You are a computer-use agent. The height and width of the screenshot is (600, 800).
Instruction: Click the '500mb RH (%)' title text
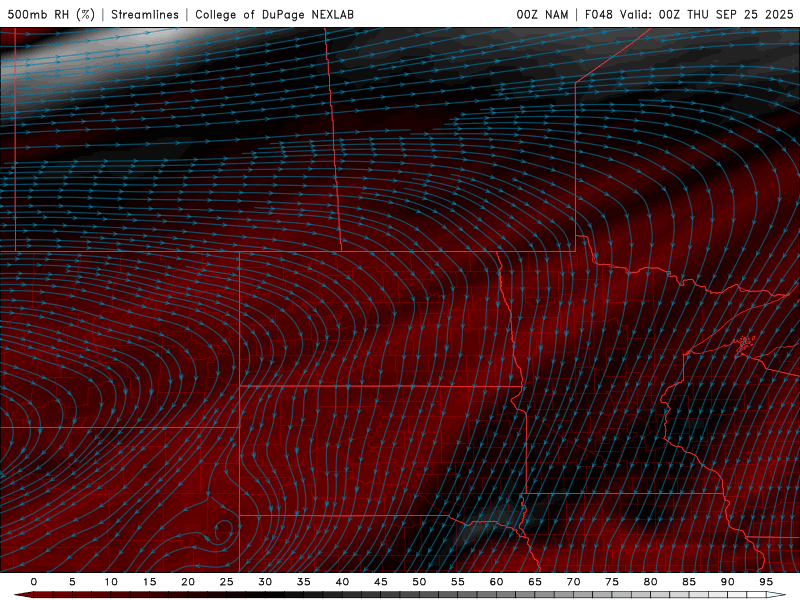[x=51, y=14]
